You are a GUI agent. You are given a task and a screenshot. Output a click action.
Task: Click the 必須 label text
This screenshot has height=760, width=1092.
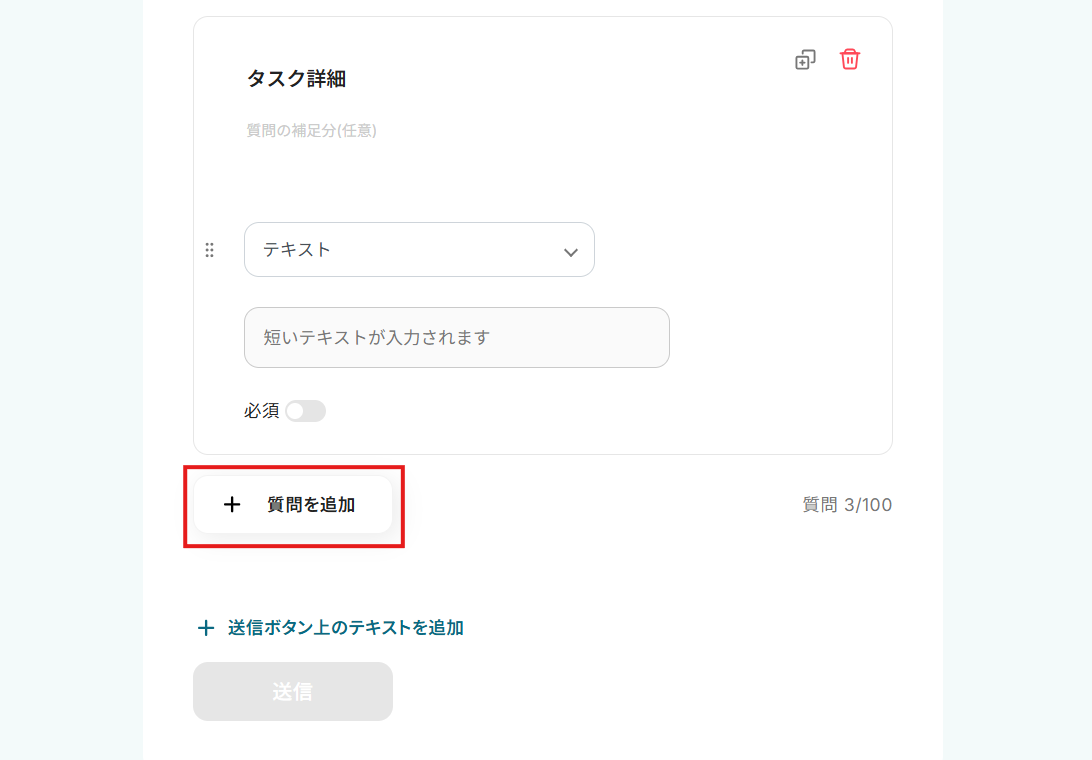click(x=261, y=411)
